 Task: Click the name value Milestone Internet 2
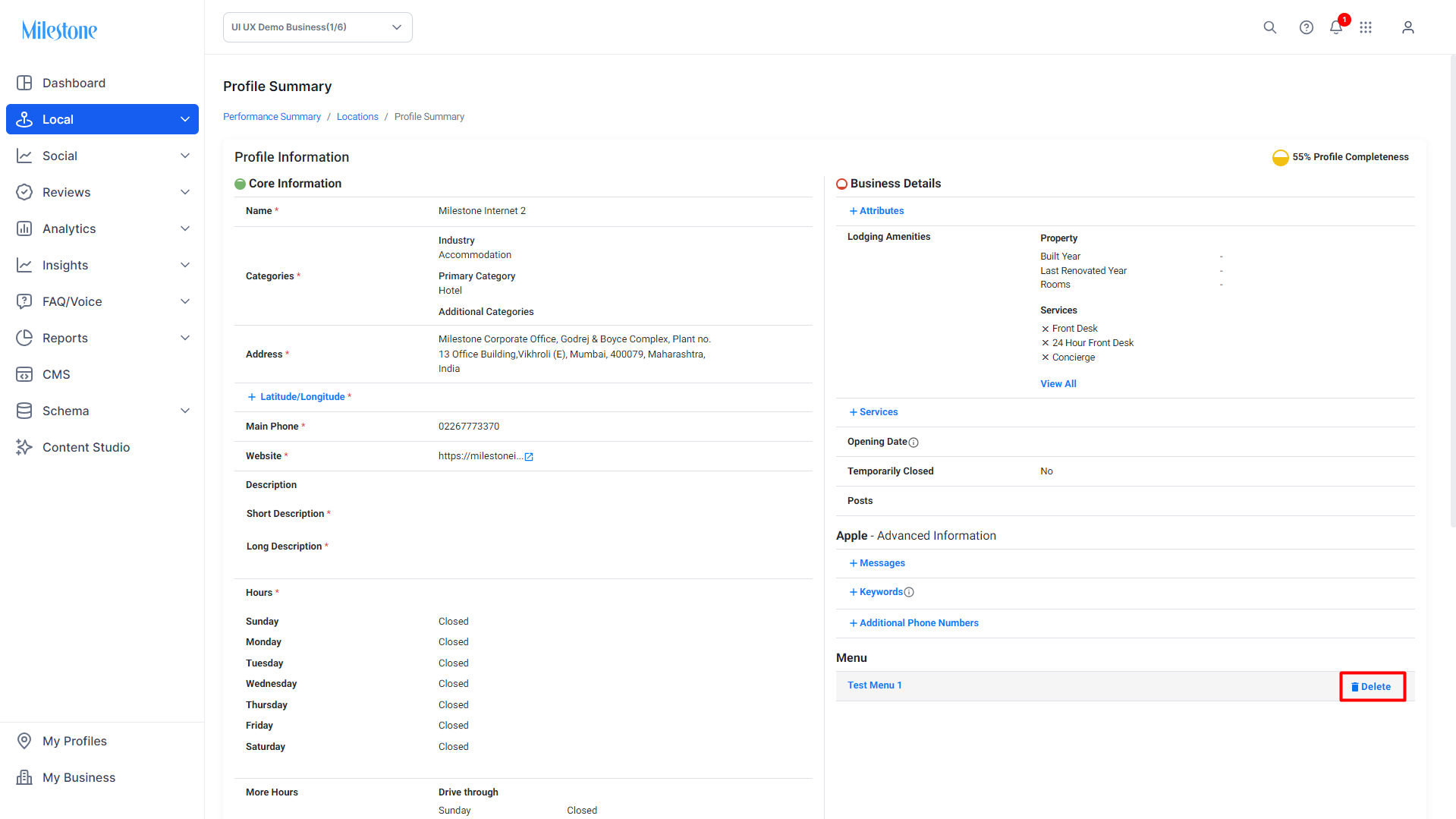(482, 211)
